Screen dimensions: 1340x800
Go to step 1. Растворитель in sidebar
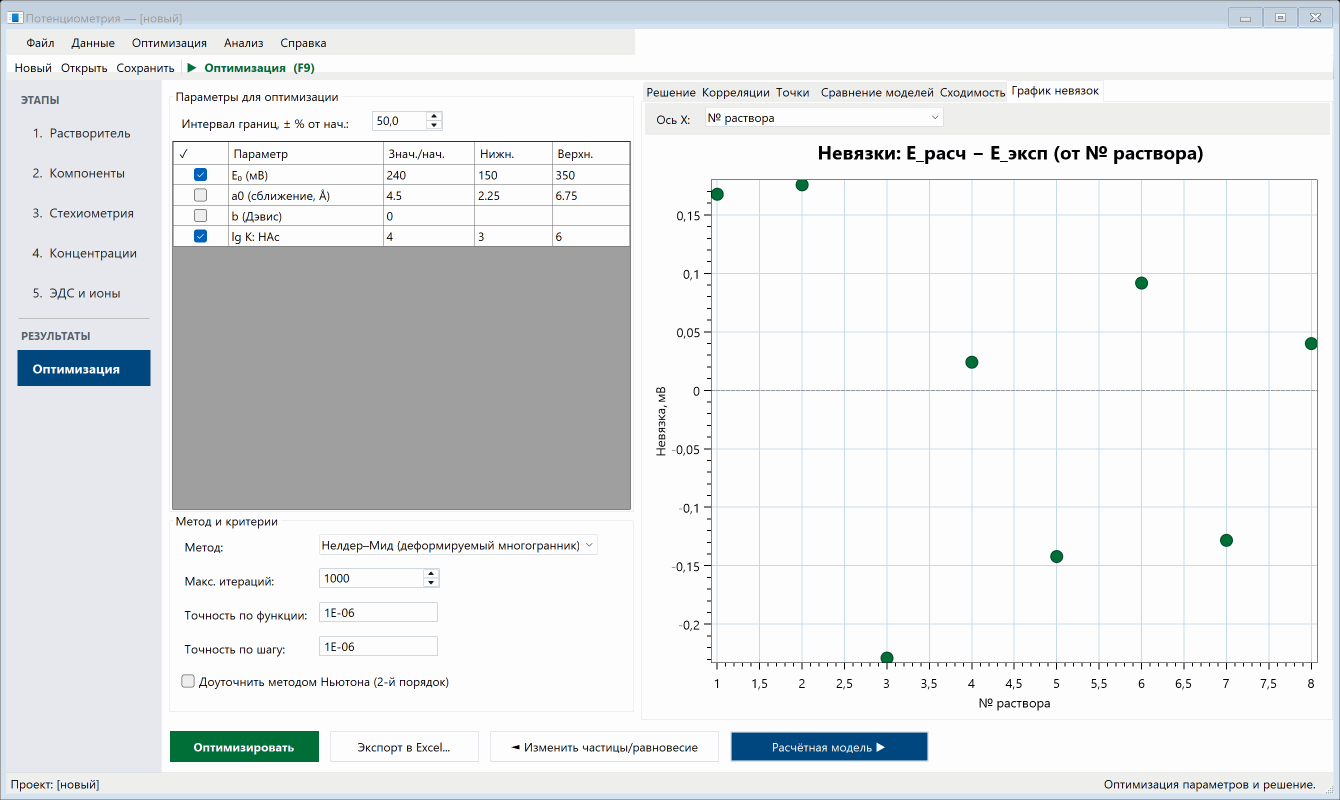[83, 133]
